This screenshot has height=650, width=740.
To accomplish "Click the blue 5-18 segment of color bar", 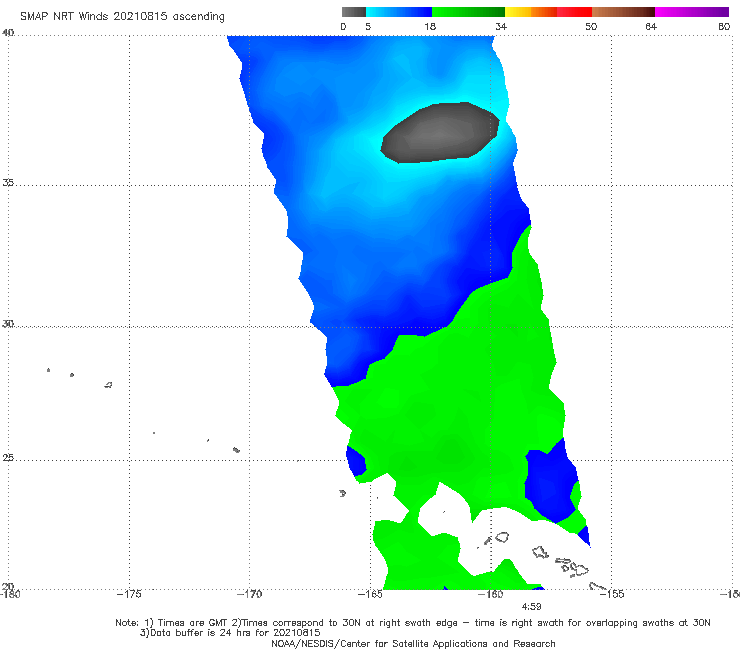I will pos(399,12).
